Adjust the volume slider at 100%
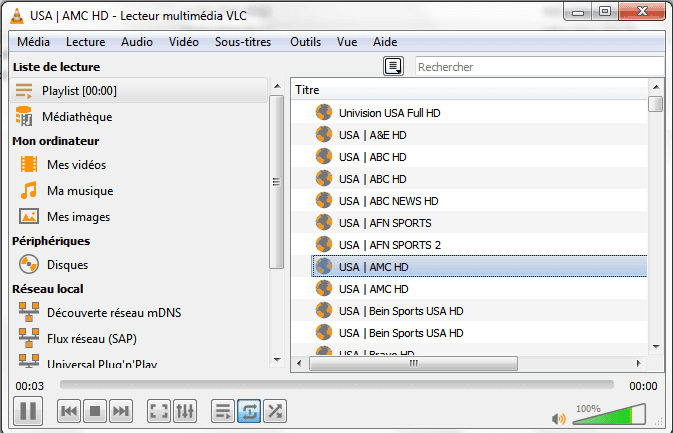 (609, 414)
